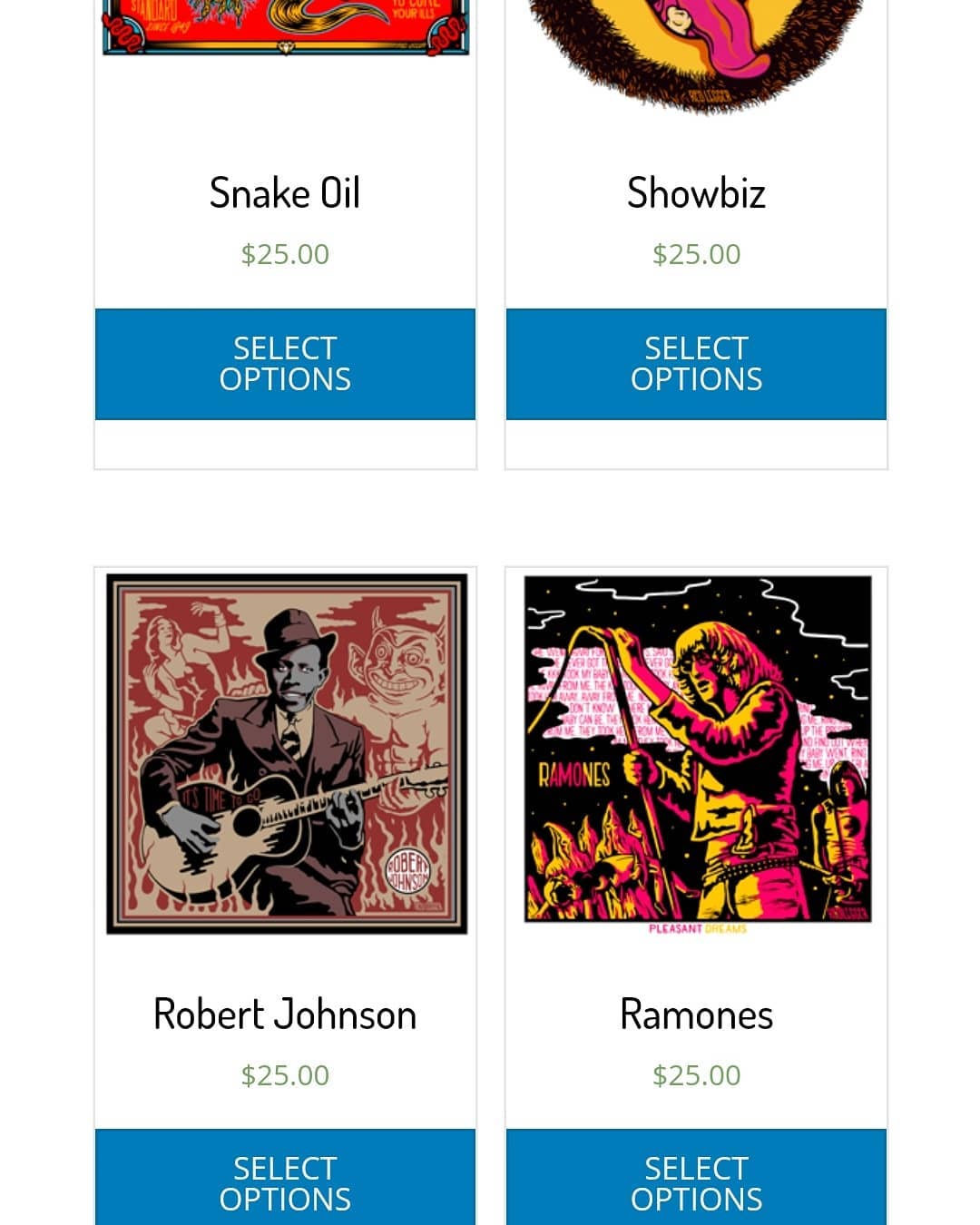Click the $25.00 price under Robert Johnson

[x=285, y=1075]
